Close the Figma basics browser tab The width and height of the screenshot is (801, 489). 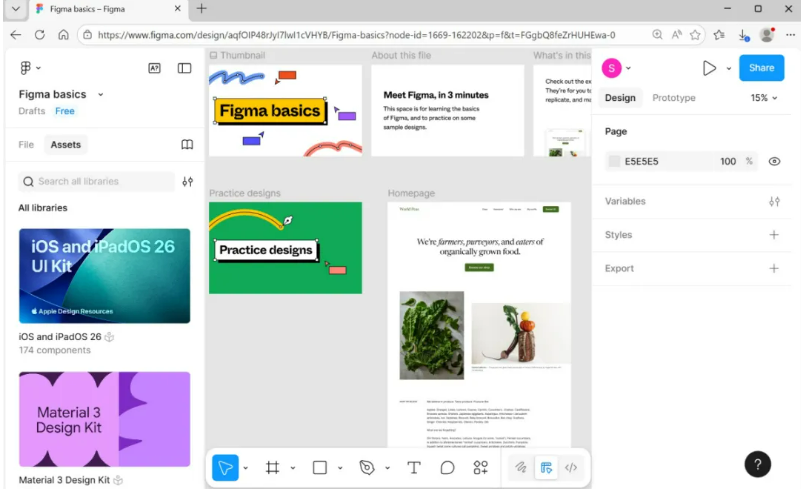pyautogui.click(x=177, y=9)
